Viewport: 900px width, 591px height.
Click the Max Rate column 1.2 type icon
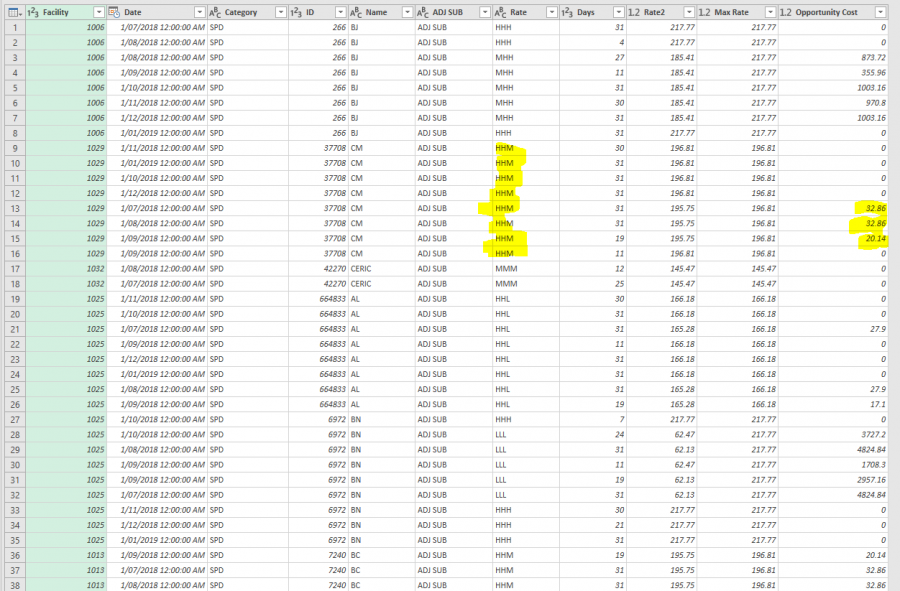point(705,12)
